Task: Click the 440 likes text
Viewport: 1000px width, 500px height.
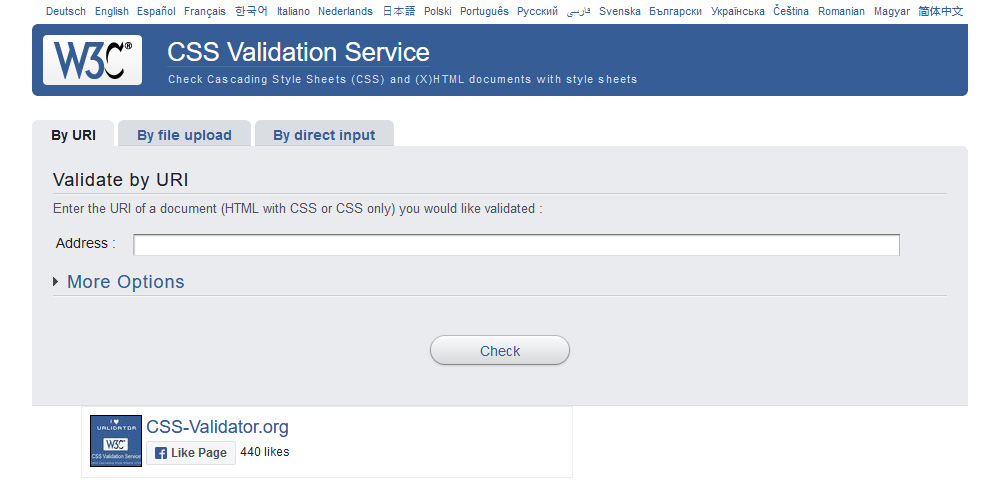Action: 265,452
